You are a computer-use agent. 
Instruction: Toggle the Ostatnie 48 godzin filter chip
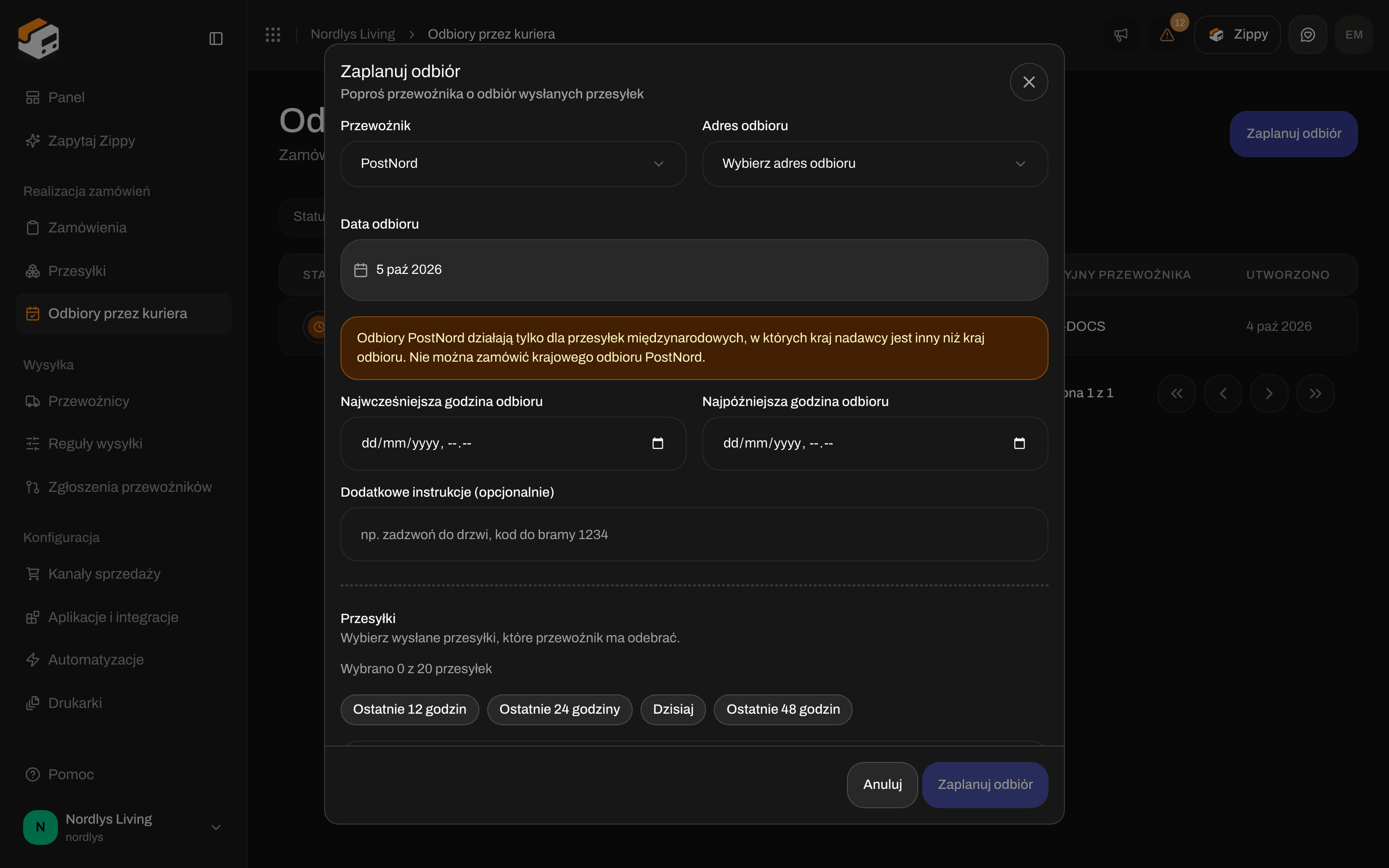783,709
